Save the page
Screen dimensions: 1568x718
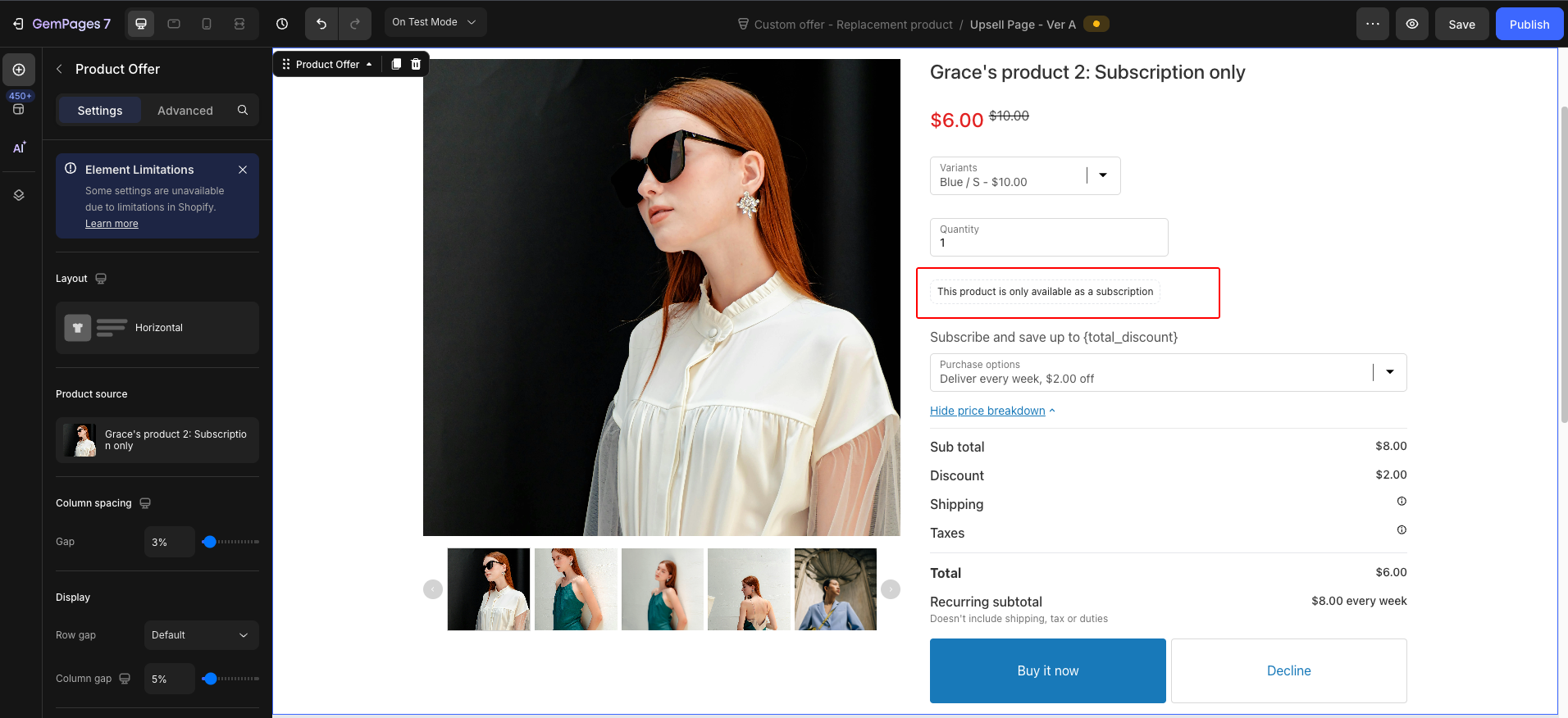(x=1461, y=24)
